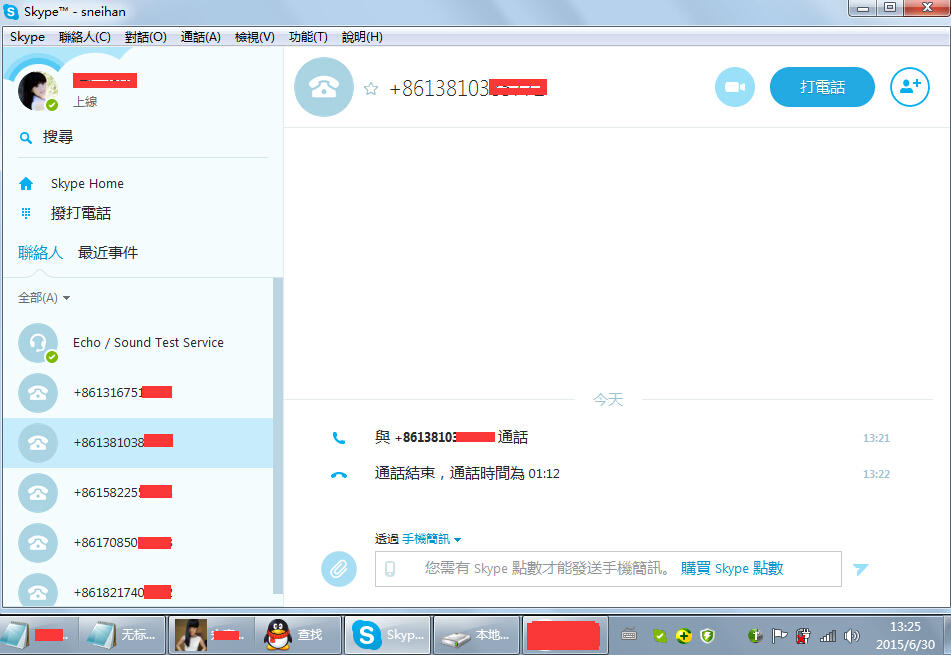
Task: Click the dial pad icon beside 撥打電話
Action: click(26, 213)
